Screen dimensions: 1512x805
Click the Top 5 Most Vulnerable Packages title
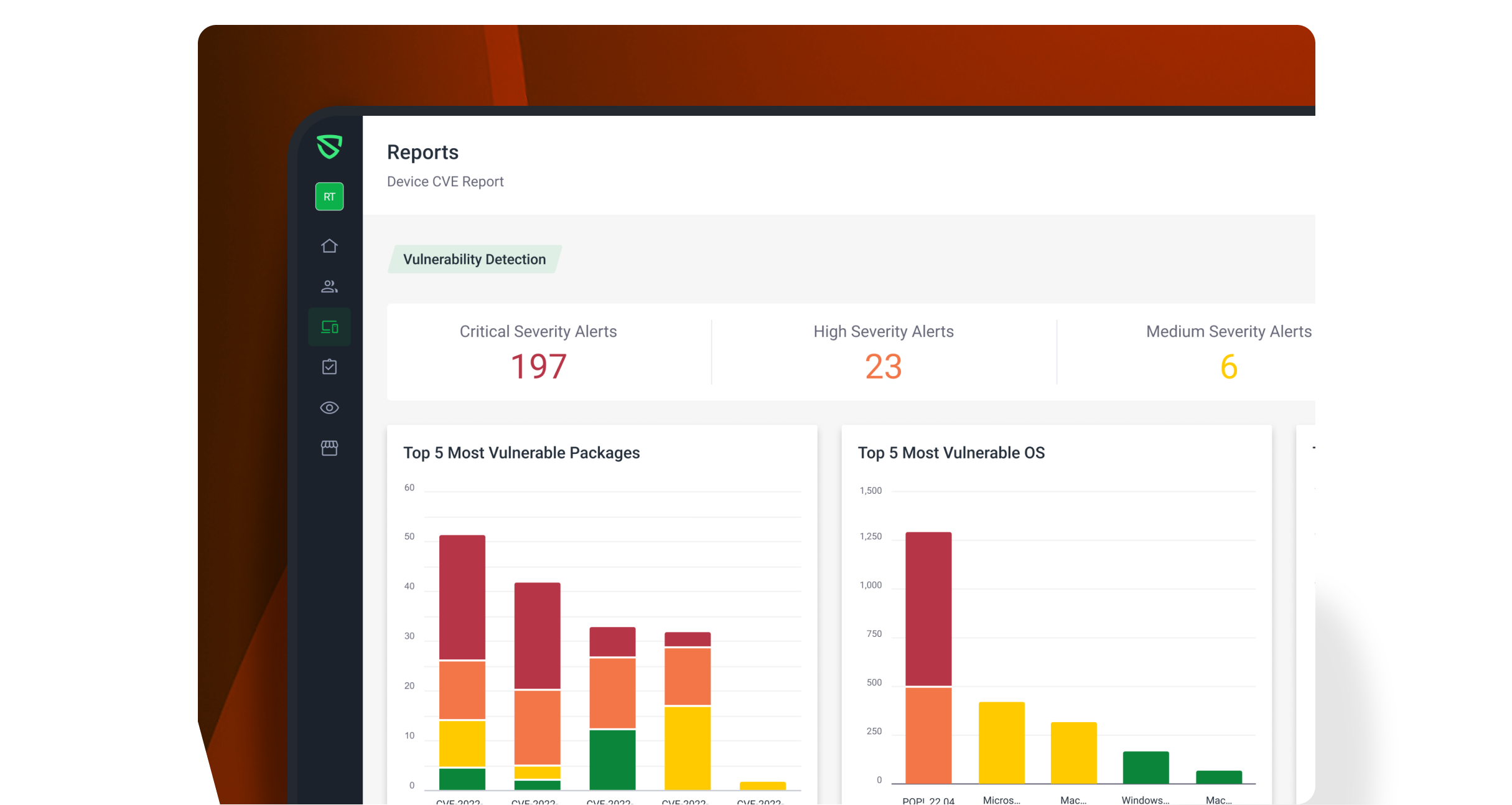[522, 453]
